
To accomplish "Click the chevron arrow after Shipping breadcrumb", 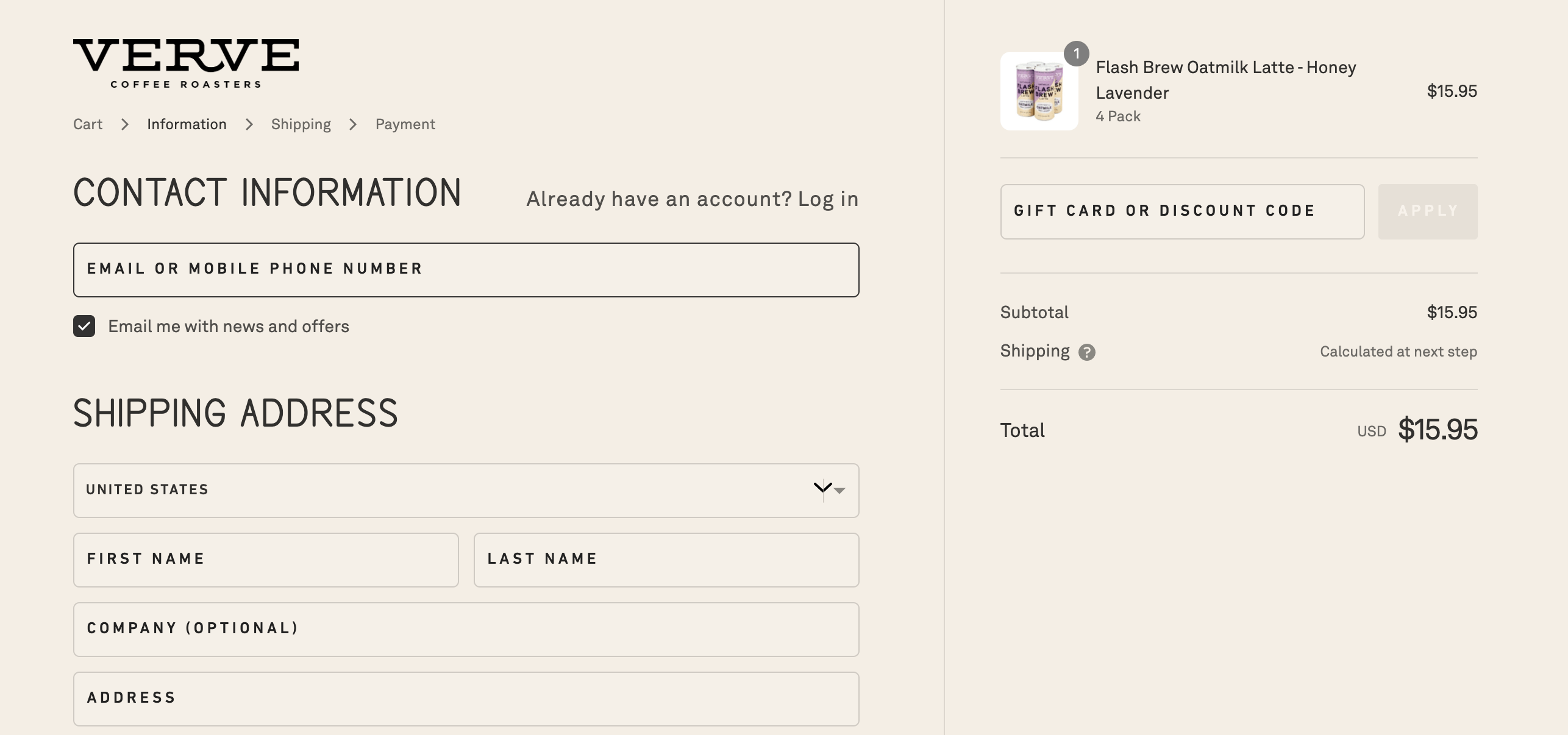I will coord(353,124).
